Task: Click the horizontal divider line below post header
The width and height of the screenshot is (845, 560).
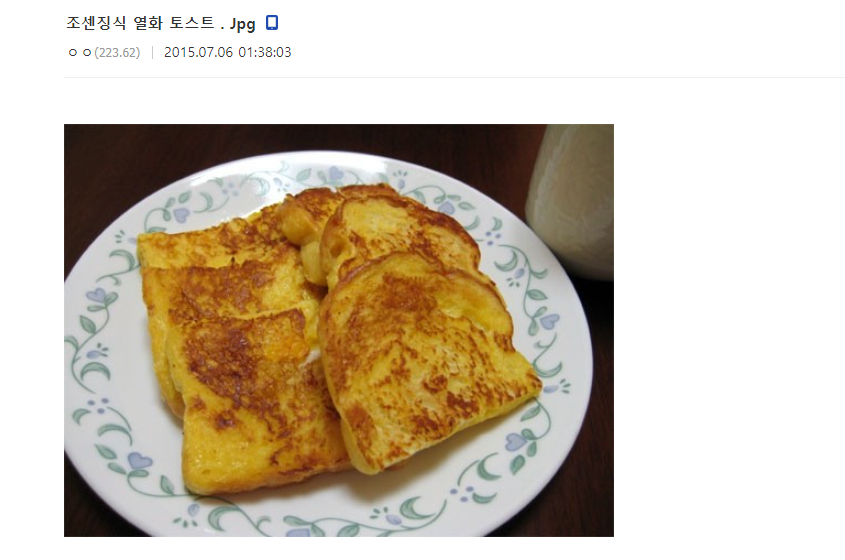Action: click(x=454, y=78)
